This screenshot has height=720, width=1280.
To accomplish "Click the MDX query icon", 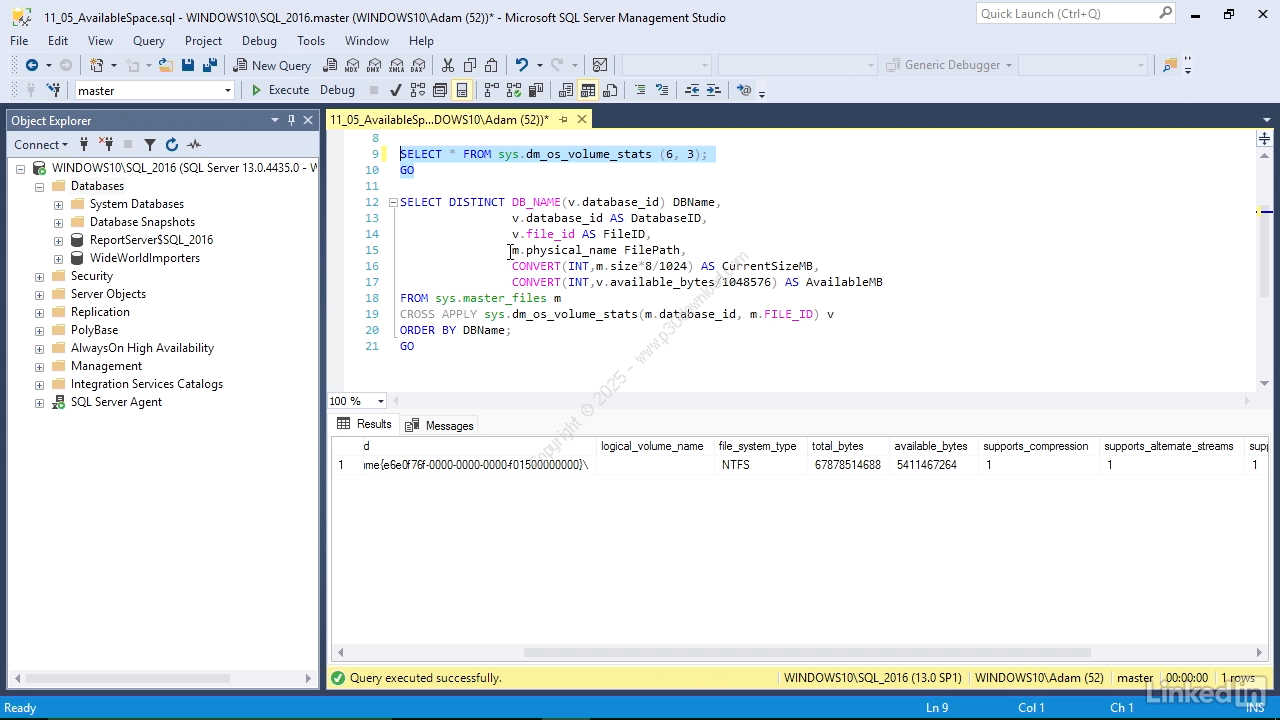I will pyautogui.click(x=352, y=65).
